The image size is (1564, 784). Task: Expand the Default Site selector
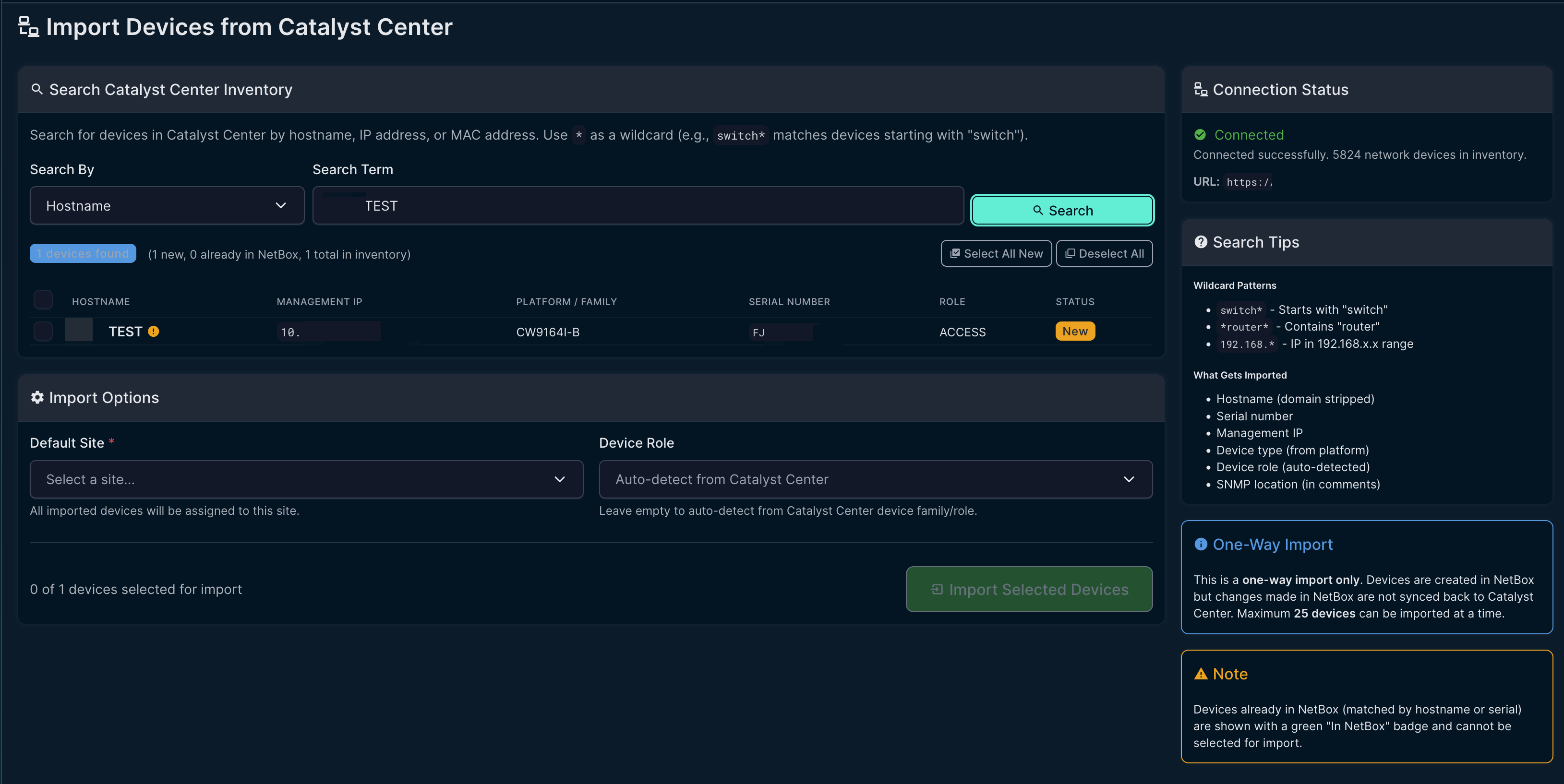click(x=306, y=479)
